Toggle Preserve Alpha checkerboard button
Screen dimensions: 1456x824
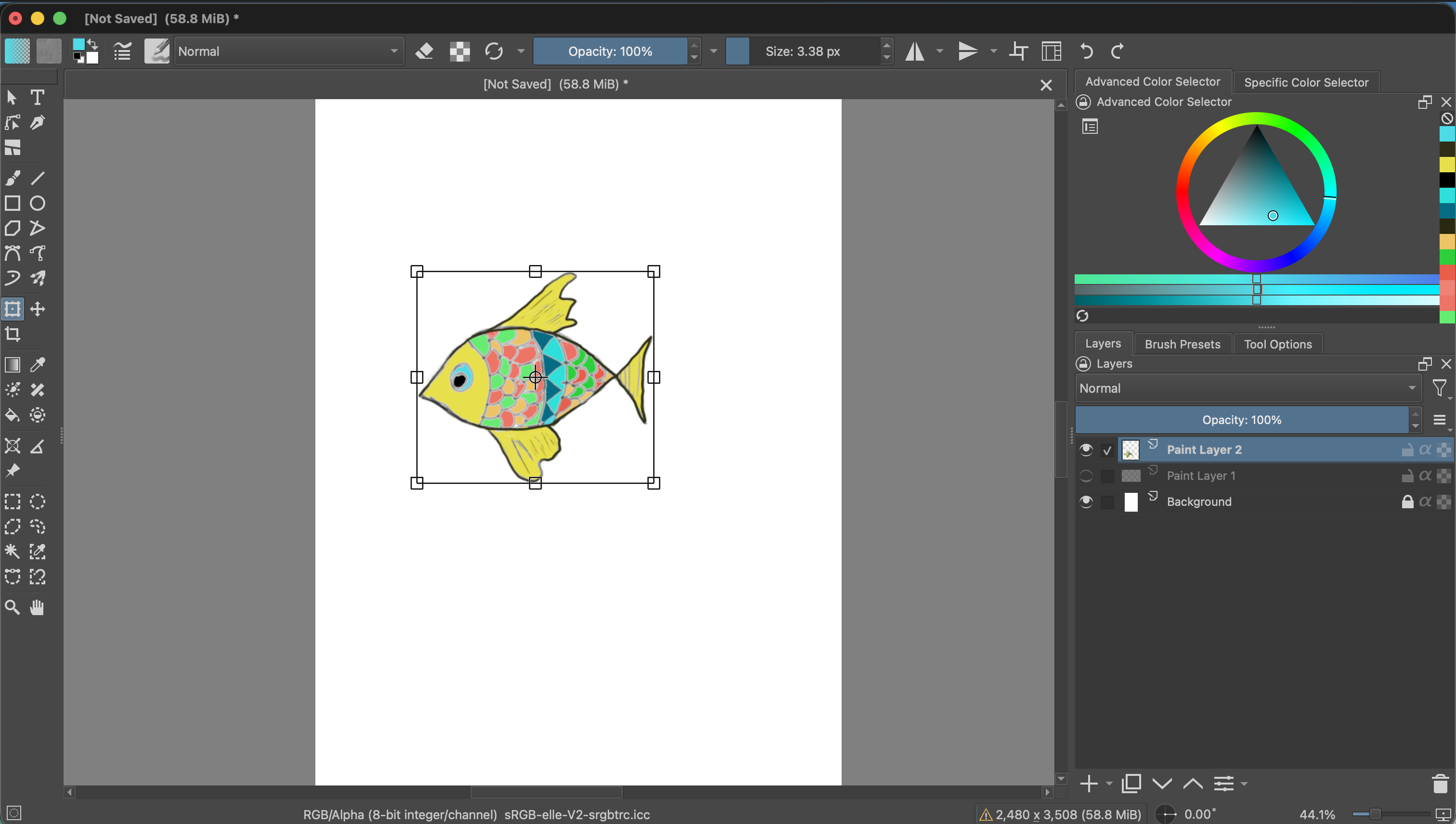pos(460,51)
